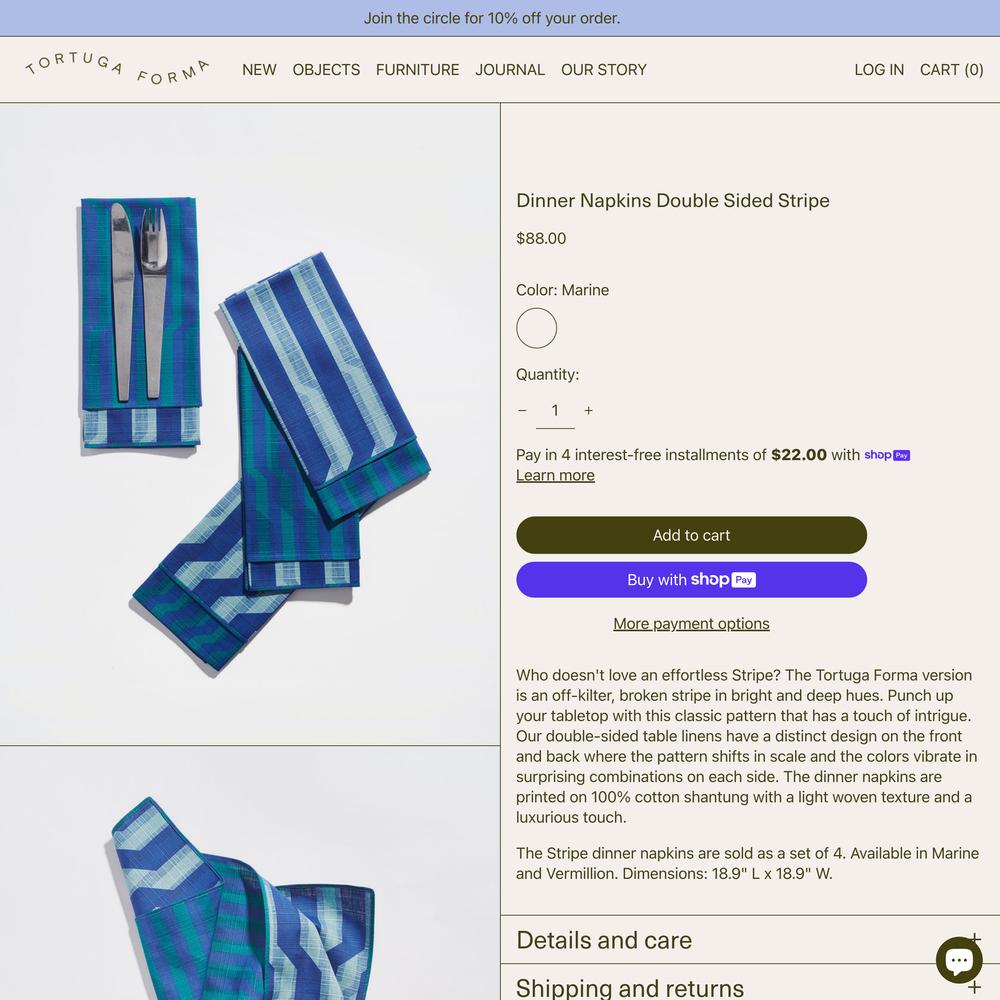The width and height of the screenshot is (1000, 1000).
Task: Open the JOURNAL page
Action: (x=510, y=70)
